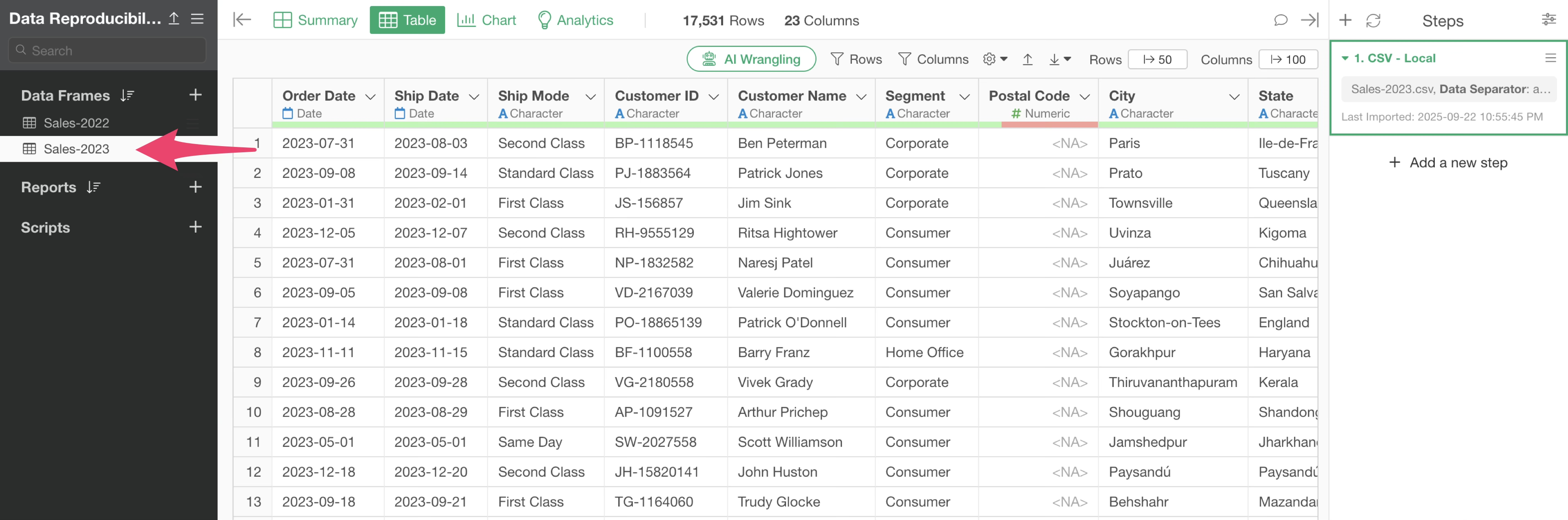Open project hamburger menu icon

[197, 19]
